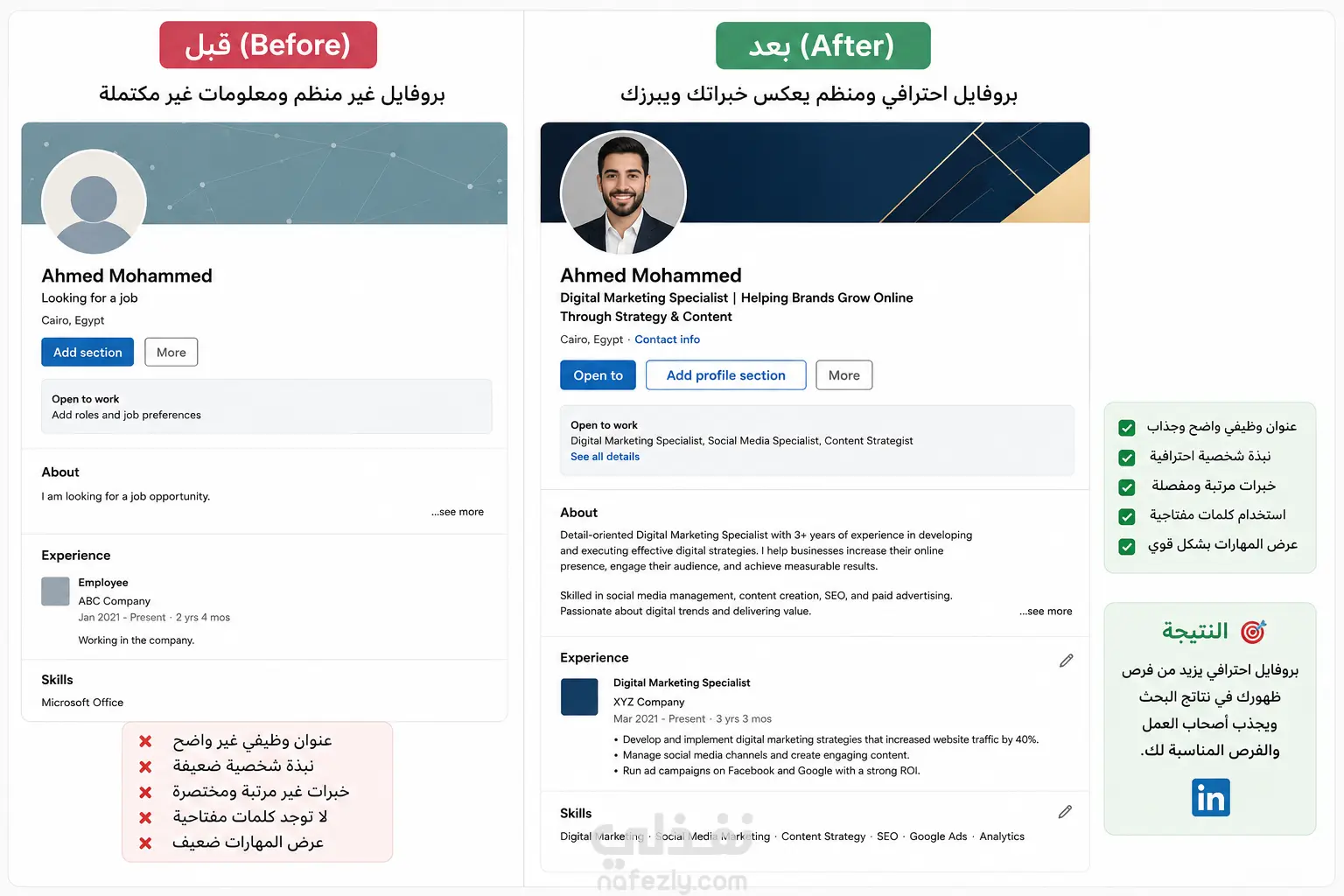Expand see more in the After About section
Viewport: 1344px width, 896px height.
[x=1046, y=612]
